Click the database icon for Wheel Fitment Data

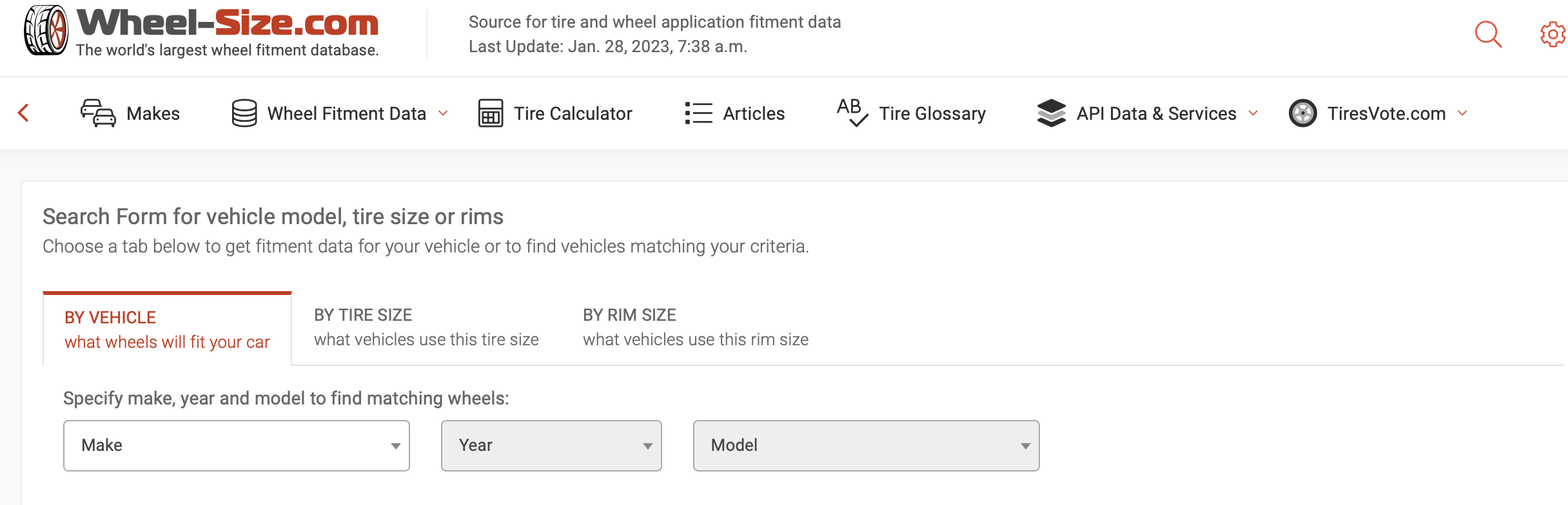(244, 113)
